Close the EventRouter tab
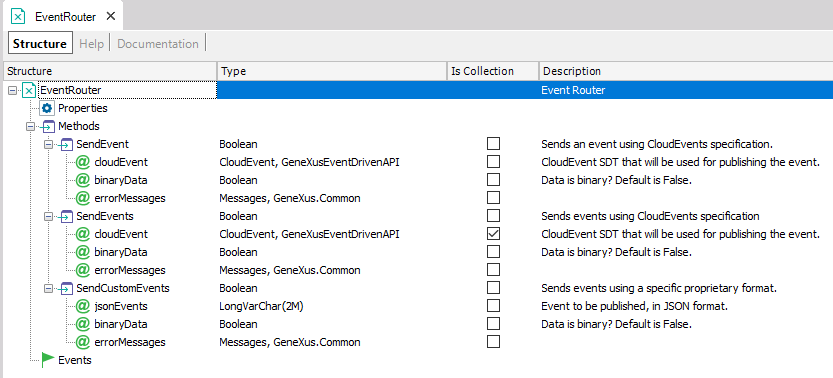 coord(110,16)
